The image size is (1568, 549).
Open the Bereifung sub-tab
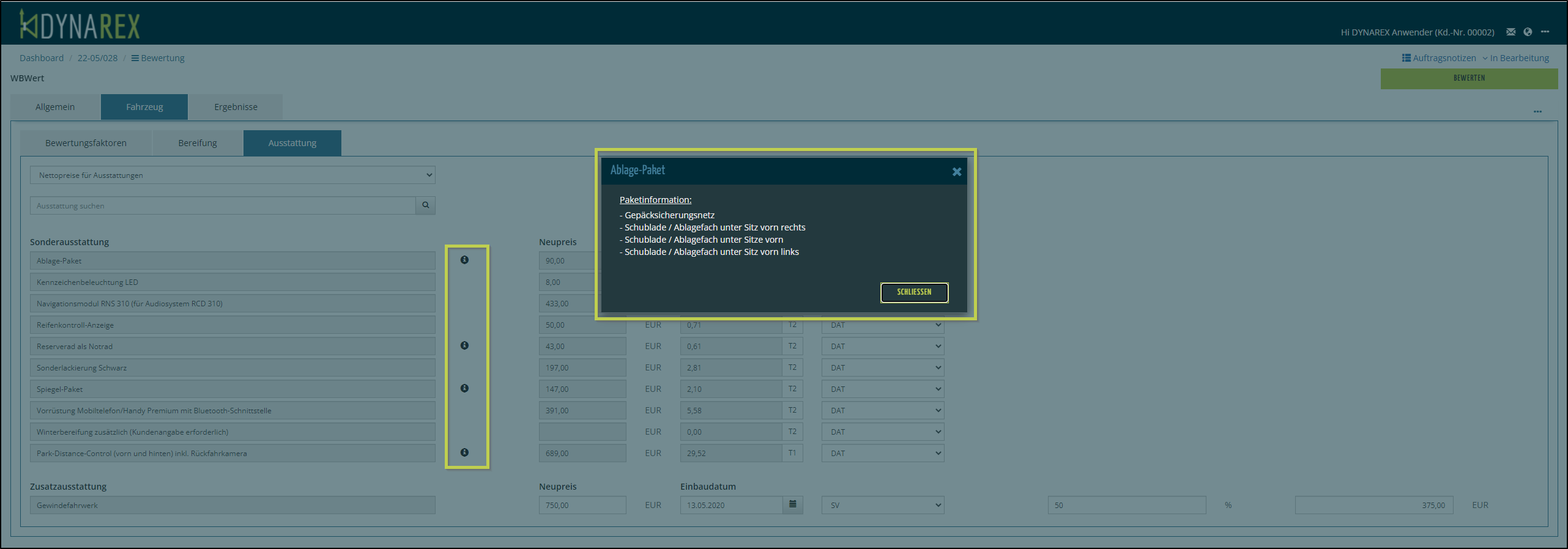point(198,143)
